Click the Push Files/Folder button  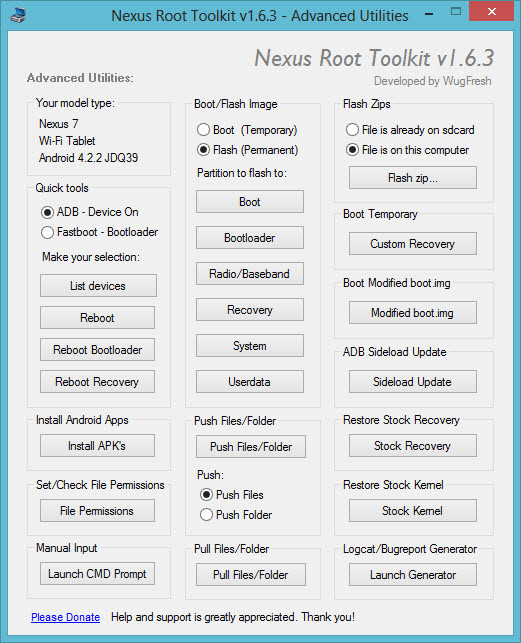click(251, 447)
